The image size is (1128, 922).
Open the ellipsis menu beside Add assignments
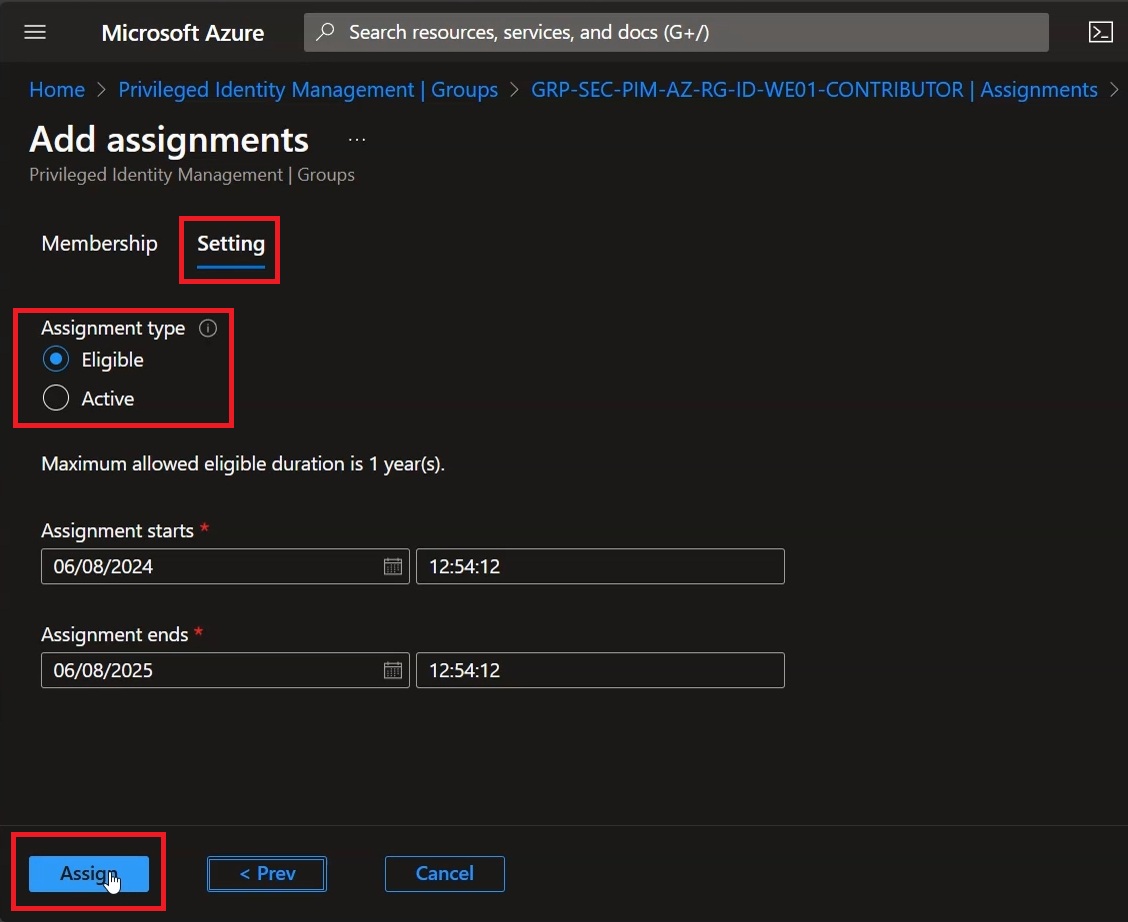point(357,140)
